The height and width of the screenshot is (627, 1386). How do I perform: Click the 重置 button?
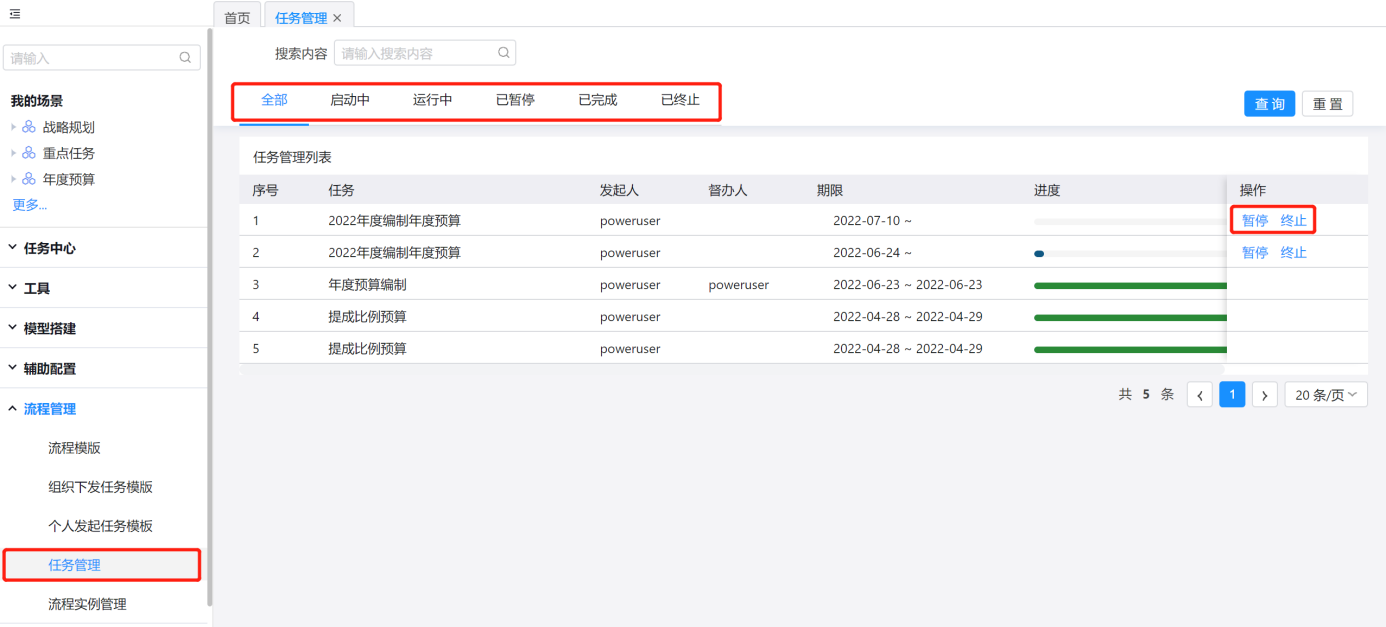tap(1327, 104)
